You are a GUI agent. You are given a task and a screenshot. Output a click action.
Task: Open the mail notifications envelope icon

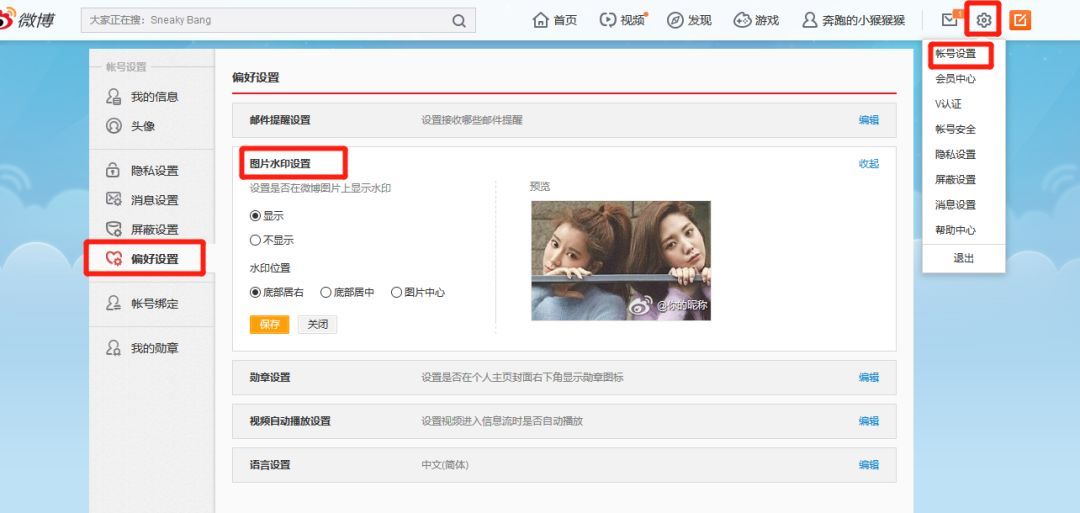949,20
